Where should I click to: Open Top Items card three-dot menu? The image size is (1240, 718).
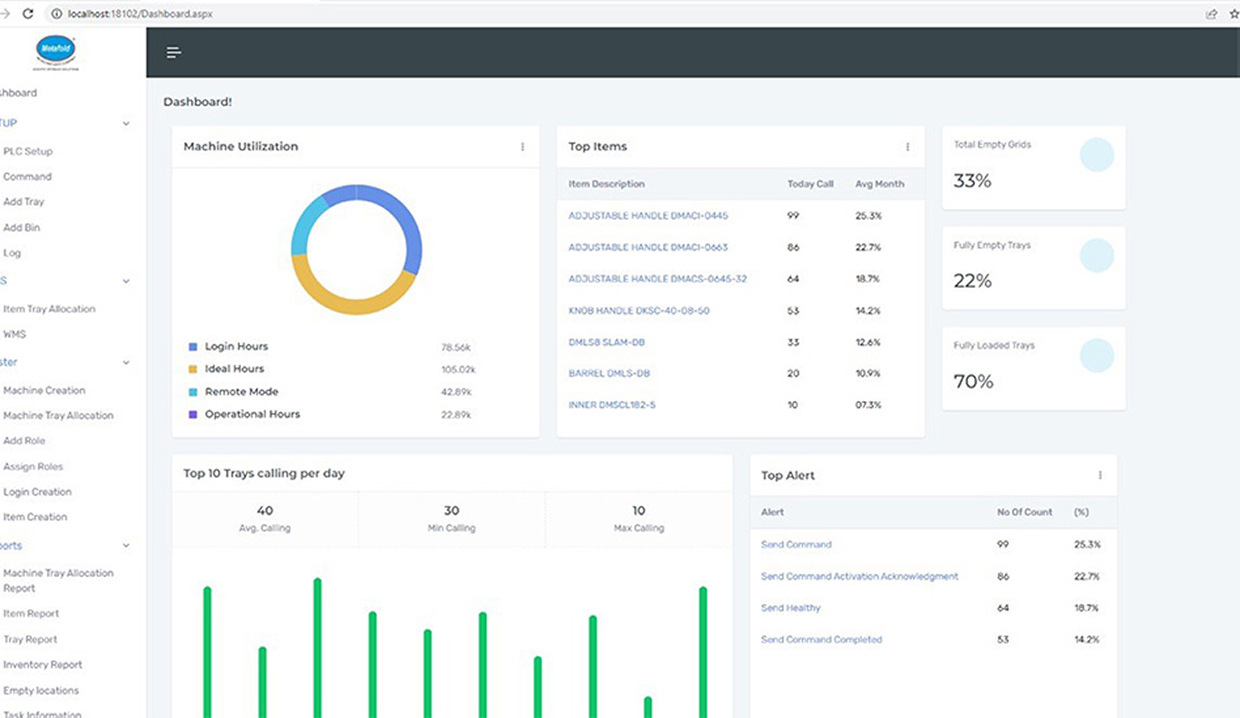click(x=907, y=147)
